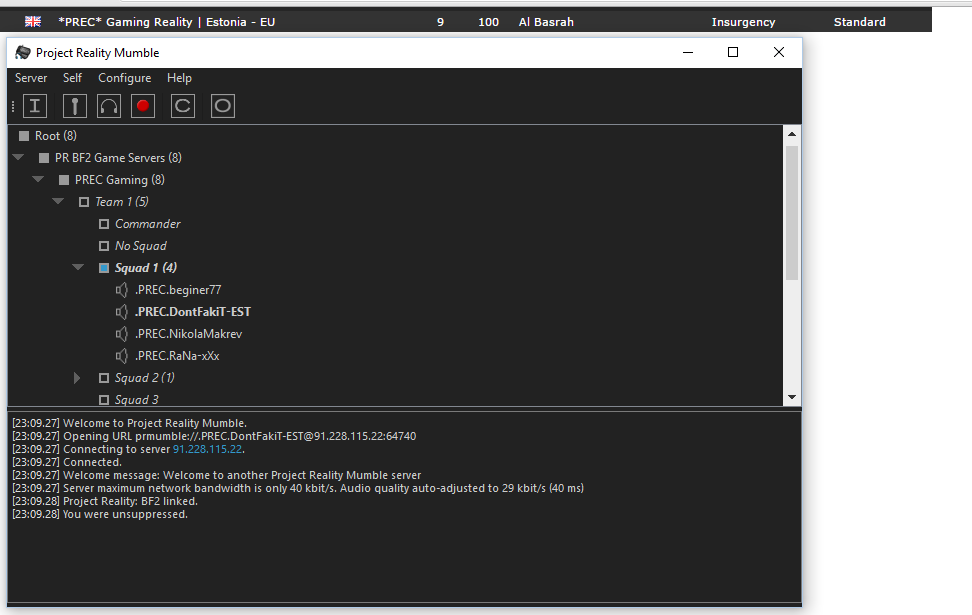The image size is (972, 615).
Task: Click the Commander channel icon
Action: click(x=104, y=224)
